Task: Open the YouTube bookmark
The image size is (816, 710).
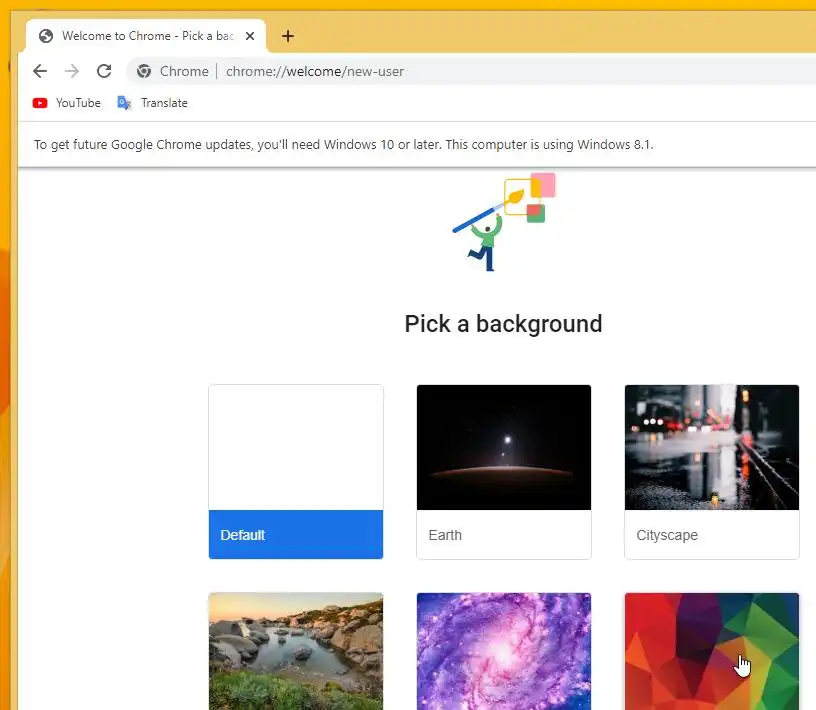Action: click(x=67, y=103)
